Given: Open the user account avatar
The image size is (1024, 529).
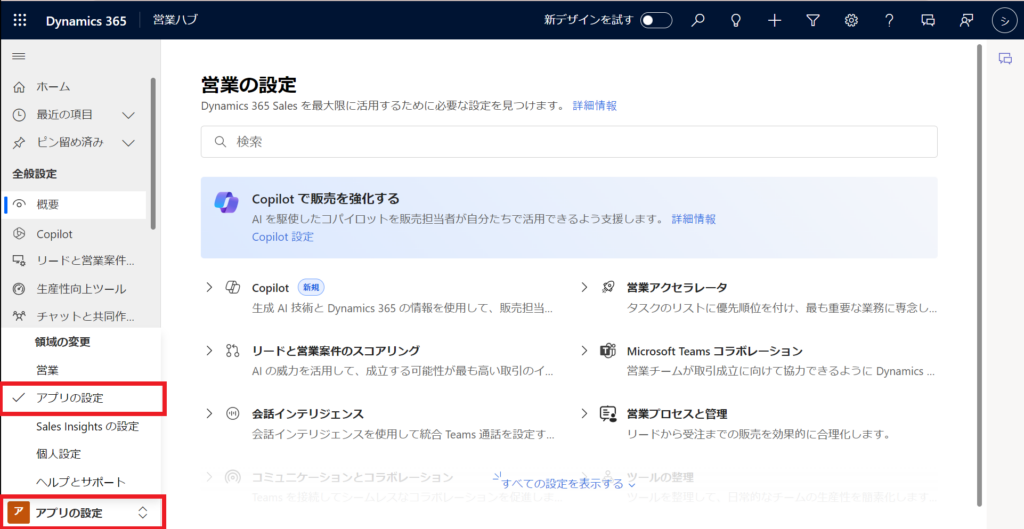Looking at the screenshot, I should click(1004, 20).
